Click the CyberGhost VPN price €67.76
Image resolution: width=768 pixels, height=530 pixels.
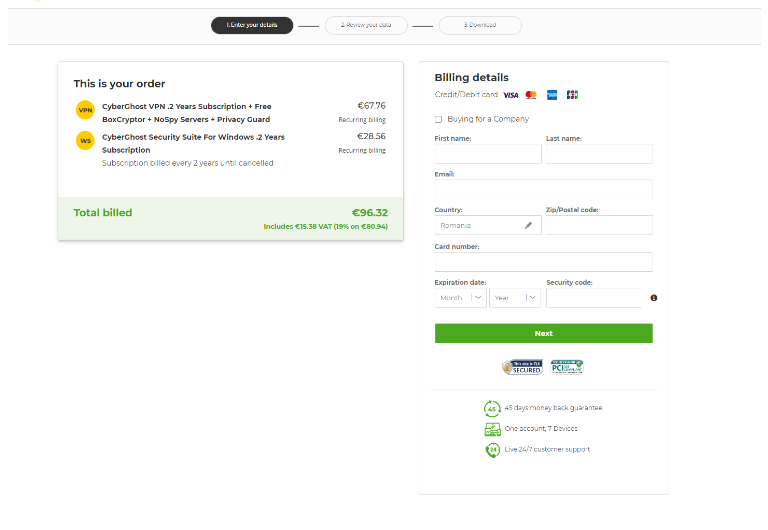coord(371,106)
